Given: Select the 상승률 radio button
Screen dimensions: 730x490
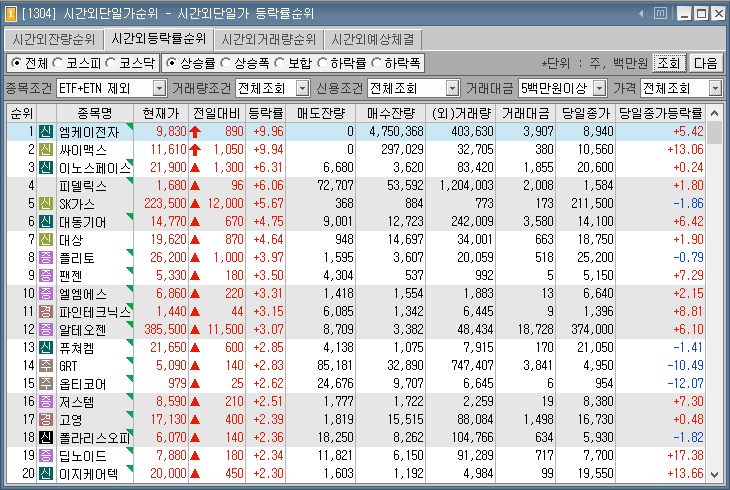Looking at the screenshot, I should [x=171, y=62].
